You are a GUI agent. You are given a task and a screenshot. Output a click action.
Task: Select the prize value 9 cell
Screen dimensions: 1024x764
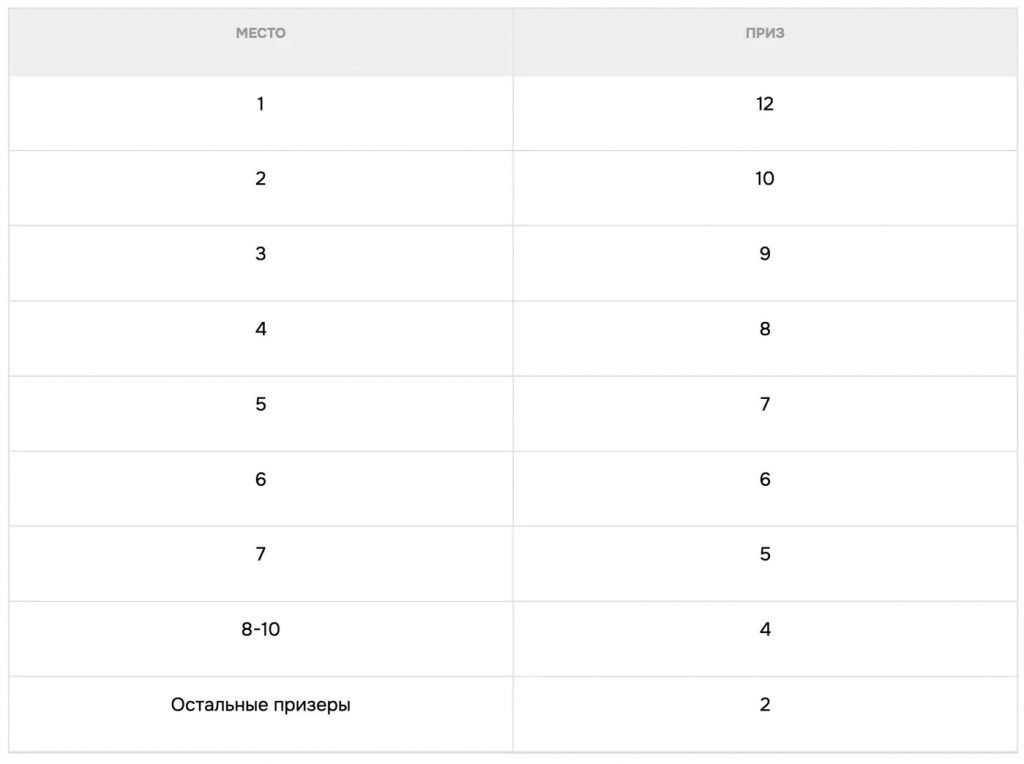(765, 254)
